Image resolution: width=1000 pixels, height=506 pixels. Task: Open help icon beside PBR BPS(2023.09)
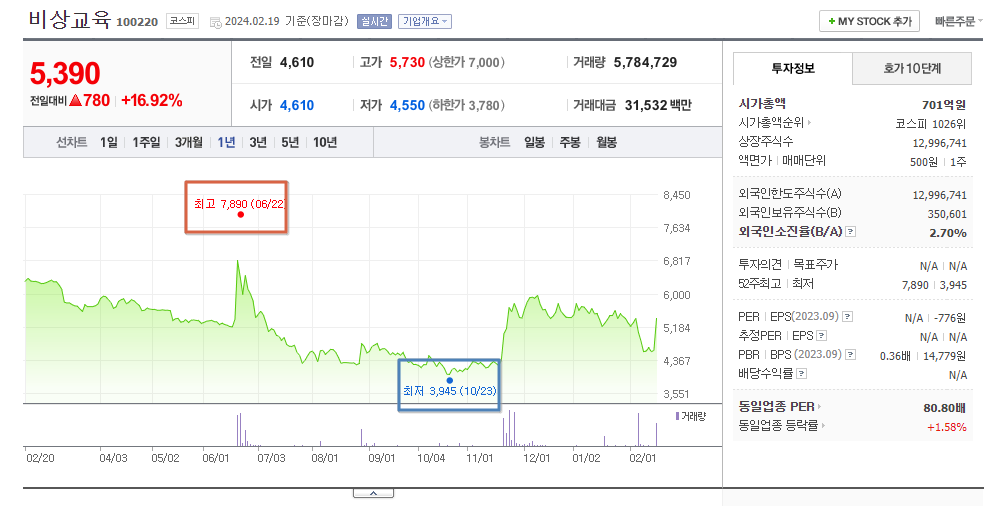pyautogui.click(x=850, y=355)
